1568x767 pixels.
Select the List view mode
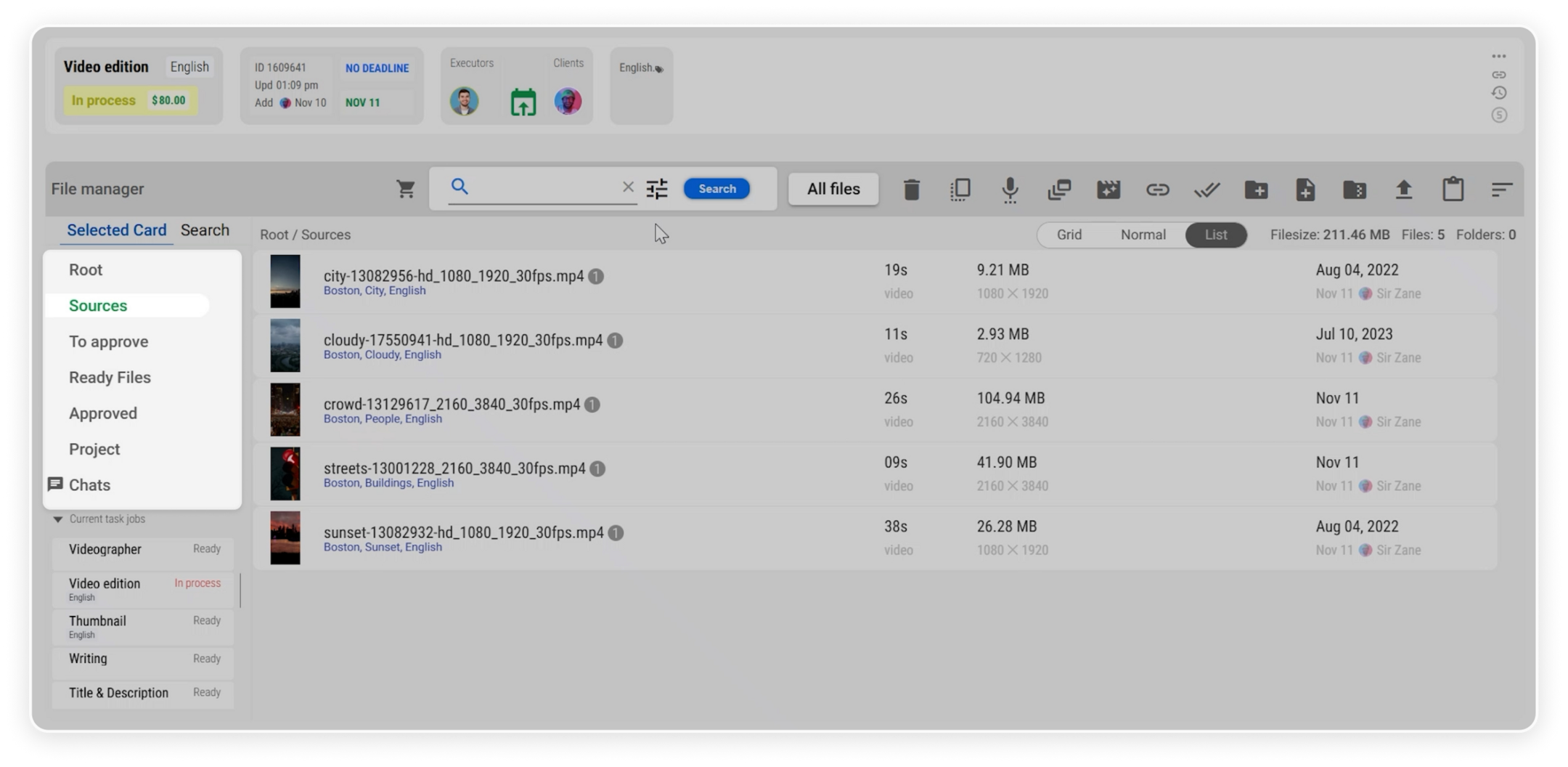click(x=1216, y=235)
